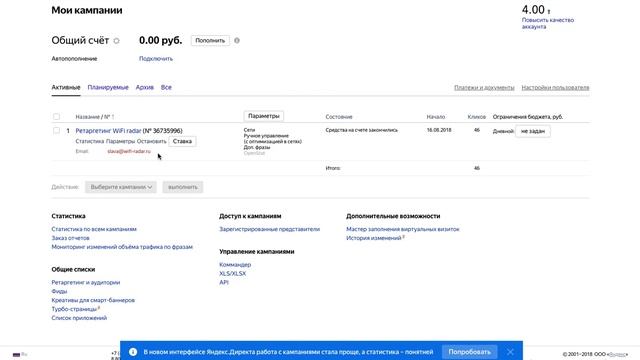Sort by Название / № column header

(95, 117)
